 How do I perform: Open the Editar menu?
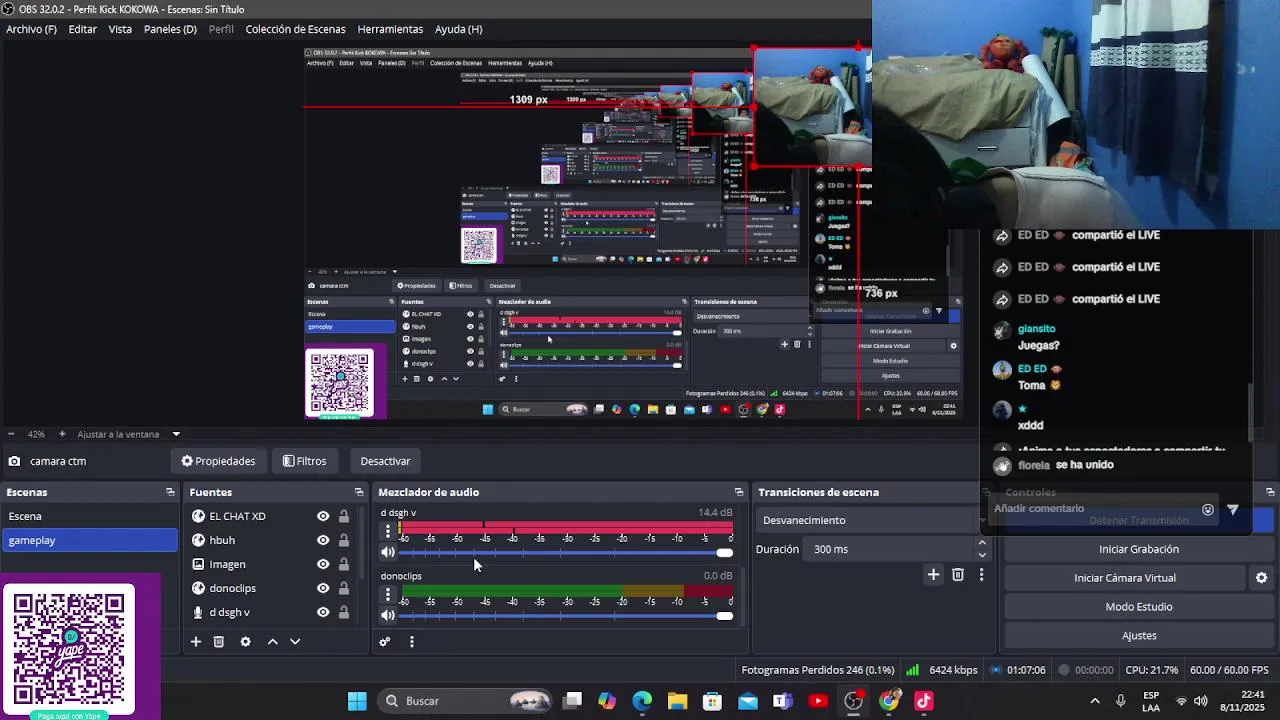[83, 29]
